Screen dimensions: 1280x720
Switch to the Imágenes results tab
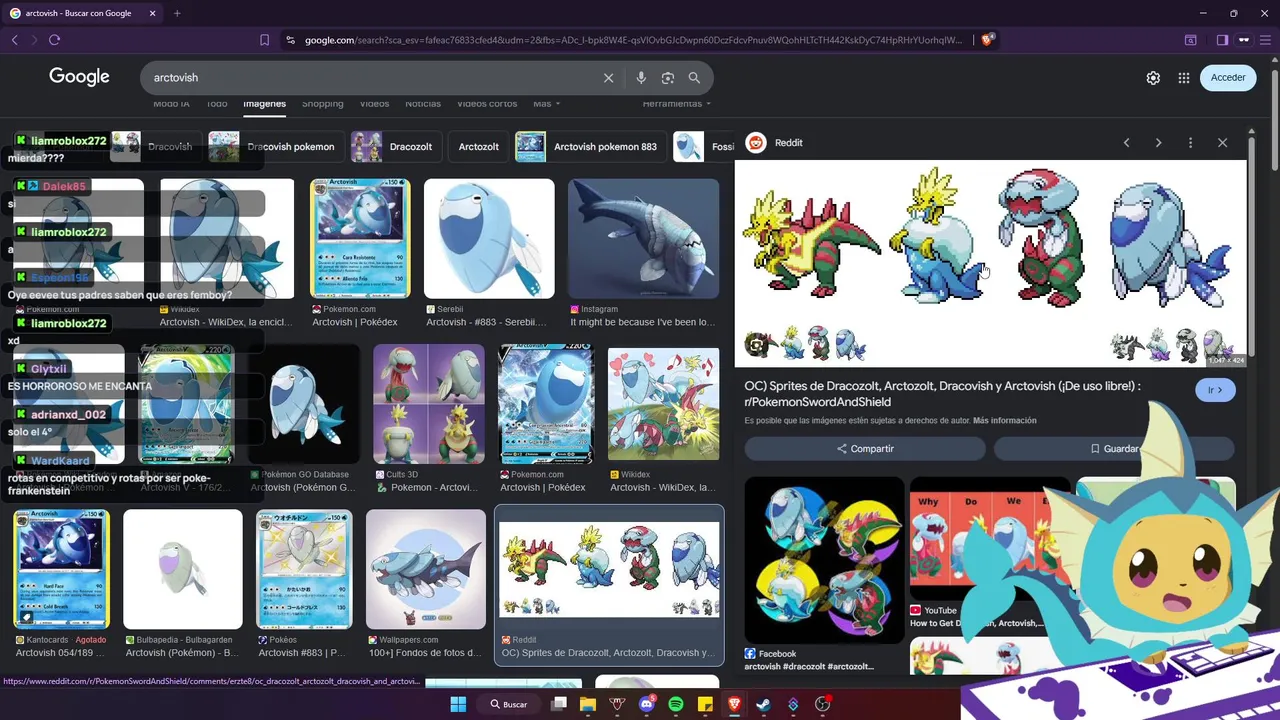coord(264,104)
